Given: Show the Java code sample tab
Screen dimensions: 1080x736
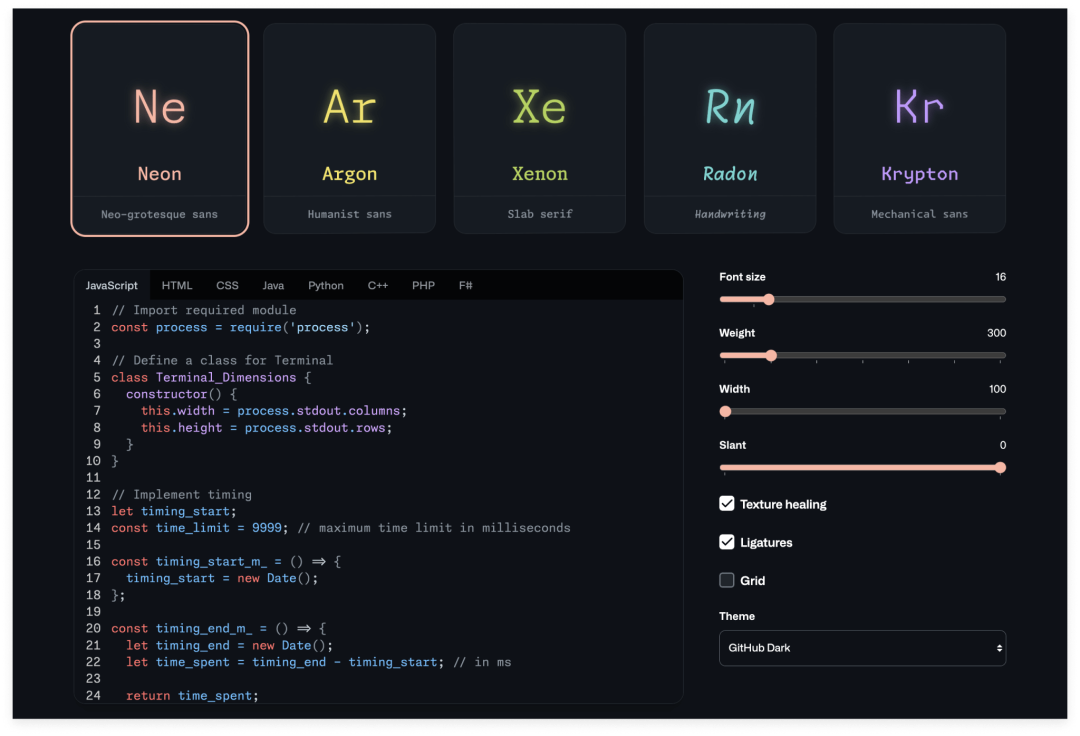Looking at the screenshot, I should point(273,285).
